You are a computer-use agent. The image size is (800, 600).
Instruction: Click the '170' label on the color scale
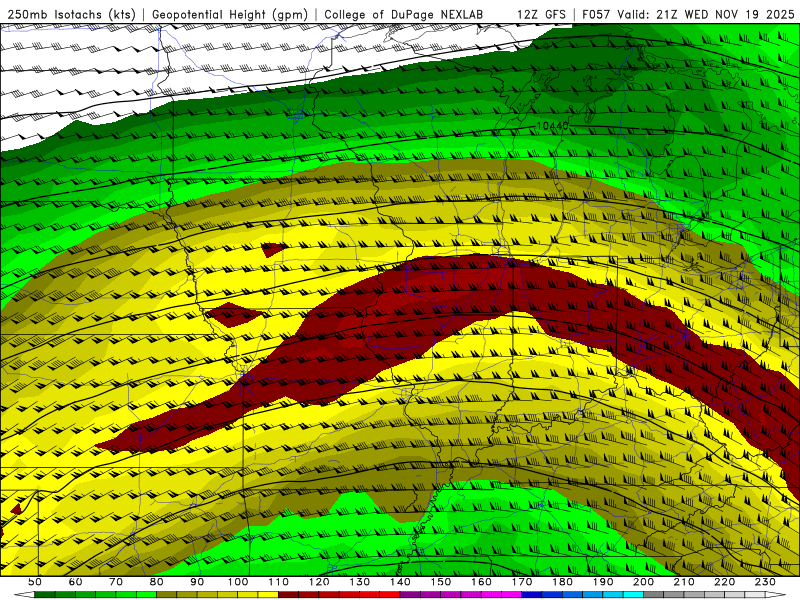pyautogui.click(x=522, y=582)
